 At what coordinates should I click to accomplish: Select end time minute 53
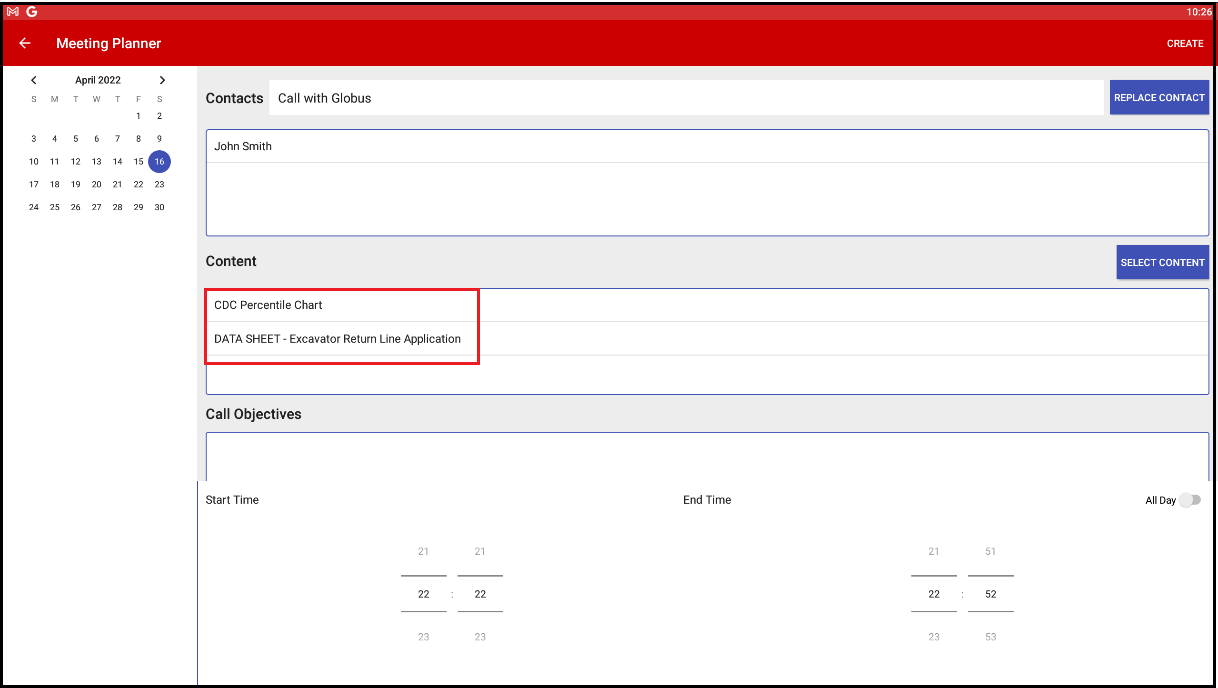click(x=990, y=637)
